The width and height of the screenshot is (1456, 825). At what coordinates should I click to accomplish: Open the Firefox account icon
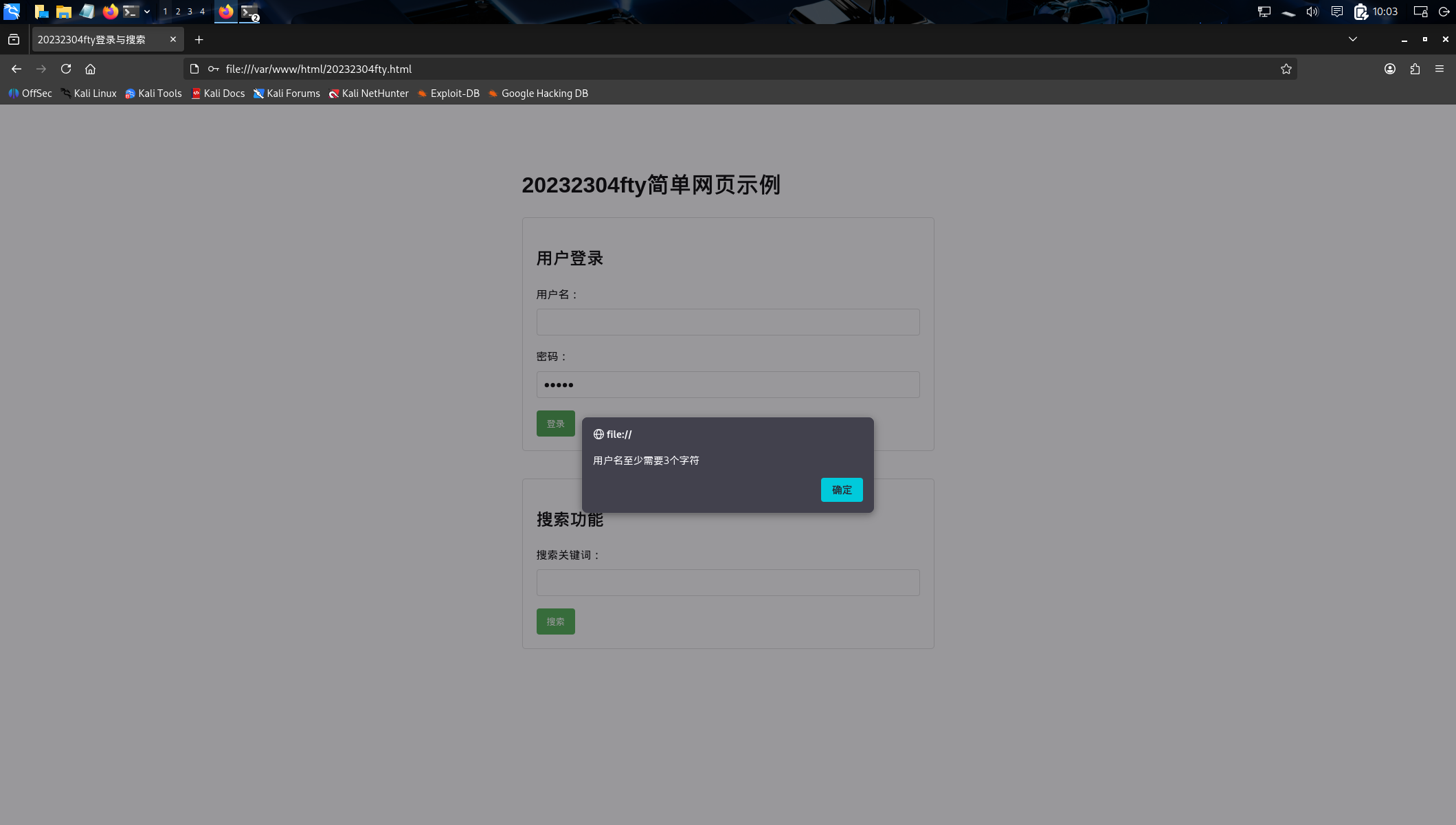[x=1389, y=69]
